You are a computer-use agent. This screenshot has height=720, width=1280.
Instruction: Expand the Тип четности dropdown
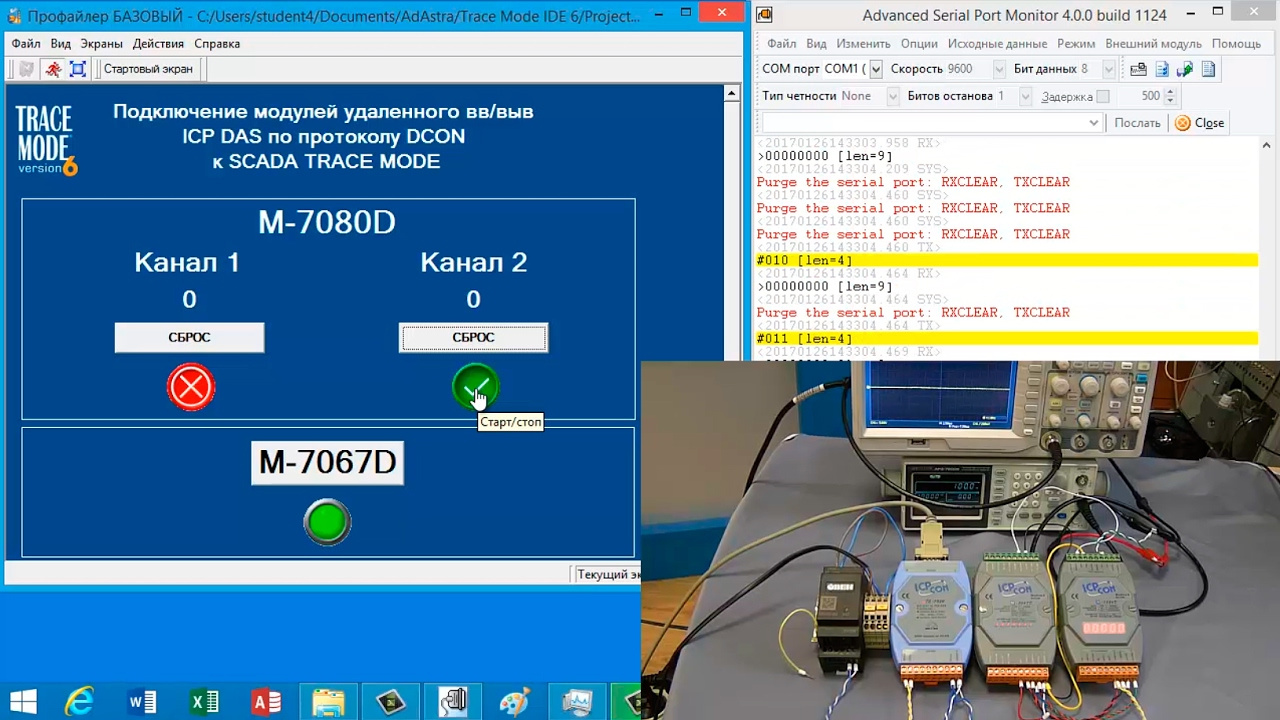point(892,96)
